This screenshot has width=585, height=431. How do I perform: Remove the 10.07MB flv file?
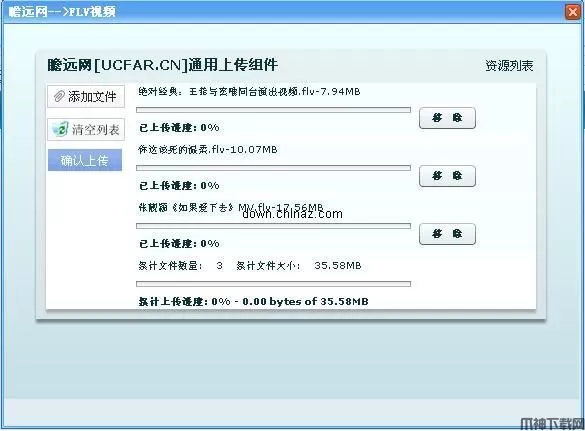tap(447, 176)
